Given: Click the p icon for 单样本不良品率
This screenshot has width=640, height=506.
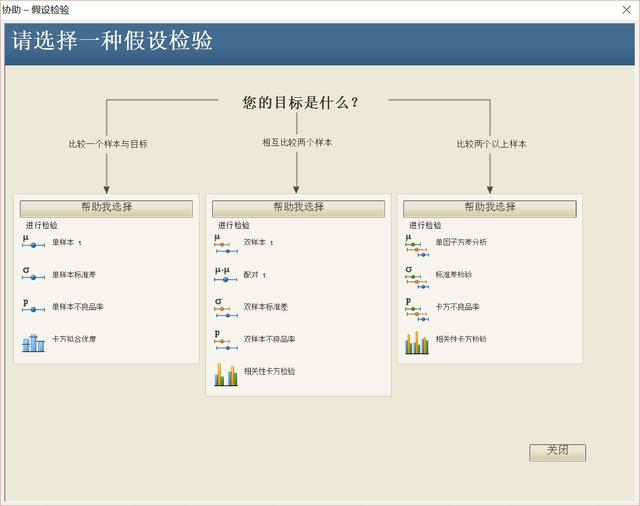Looking at the screenshot, I should click(x=33, y=306).
